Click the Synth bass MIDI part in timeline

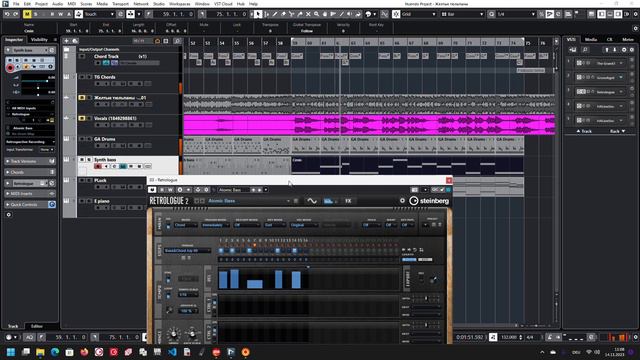pos(407,165)
